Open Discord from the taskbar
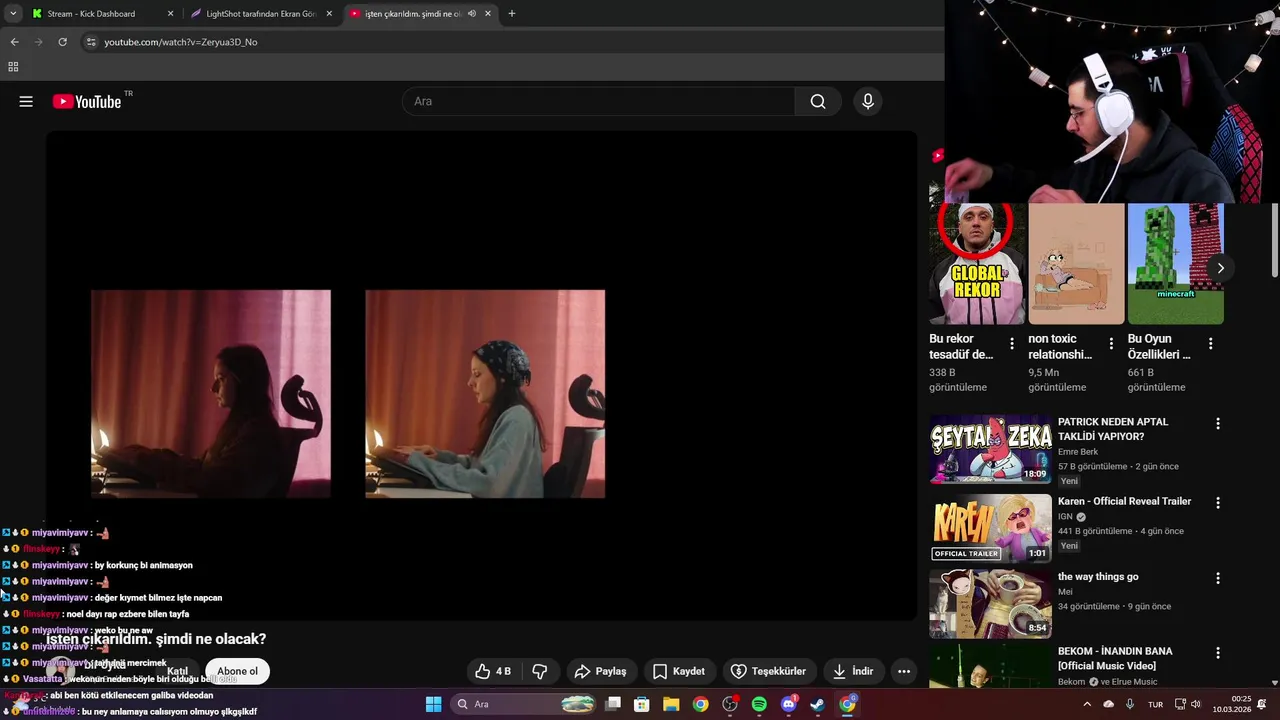This screenshot has height=720, width=1280. (x=788, y=704)
